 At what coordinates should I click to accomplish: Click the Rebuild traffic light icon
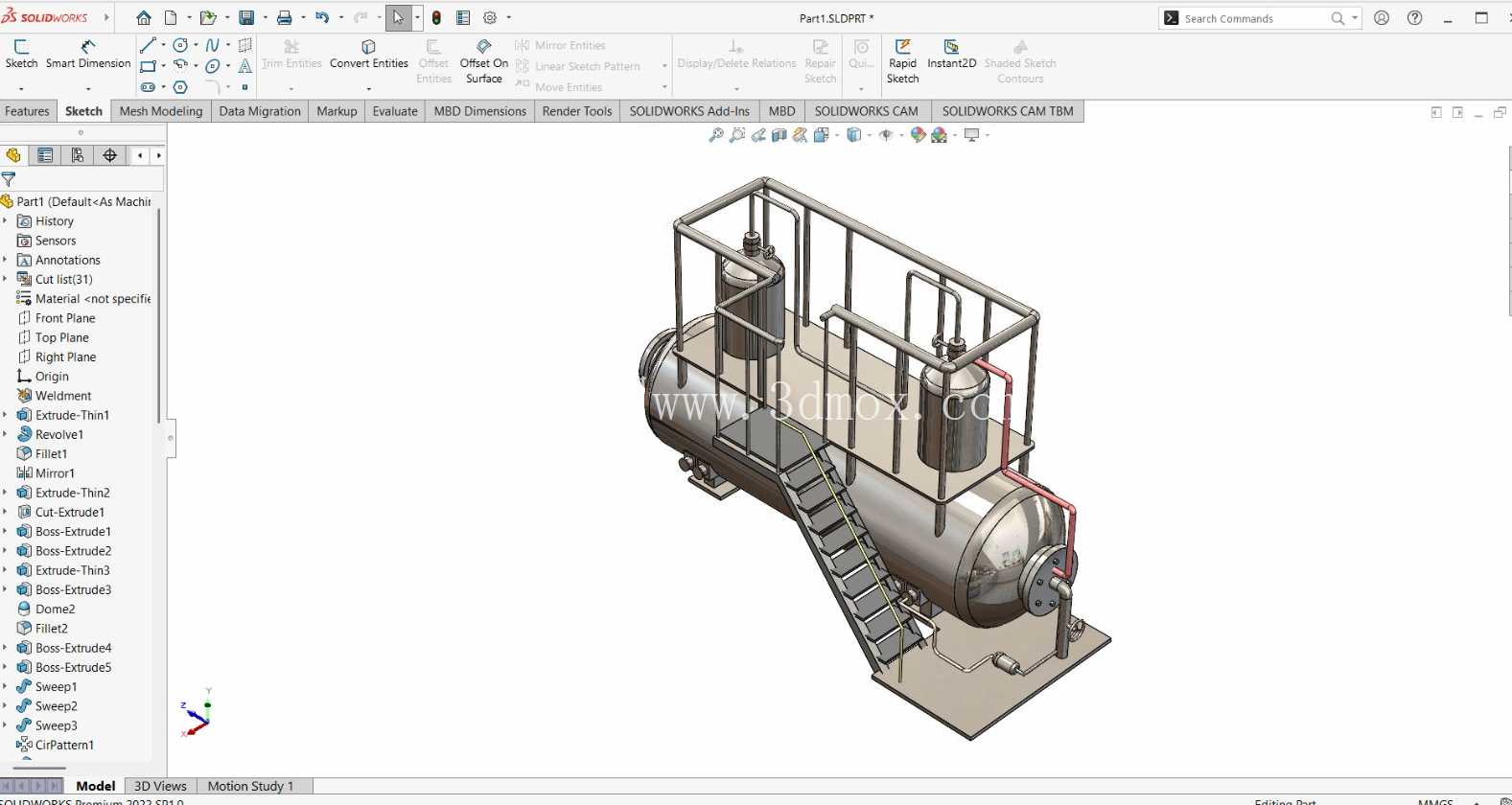pyautogui.click(x=436, y=17)
